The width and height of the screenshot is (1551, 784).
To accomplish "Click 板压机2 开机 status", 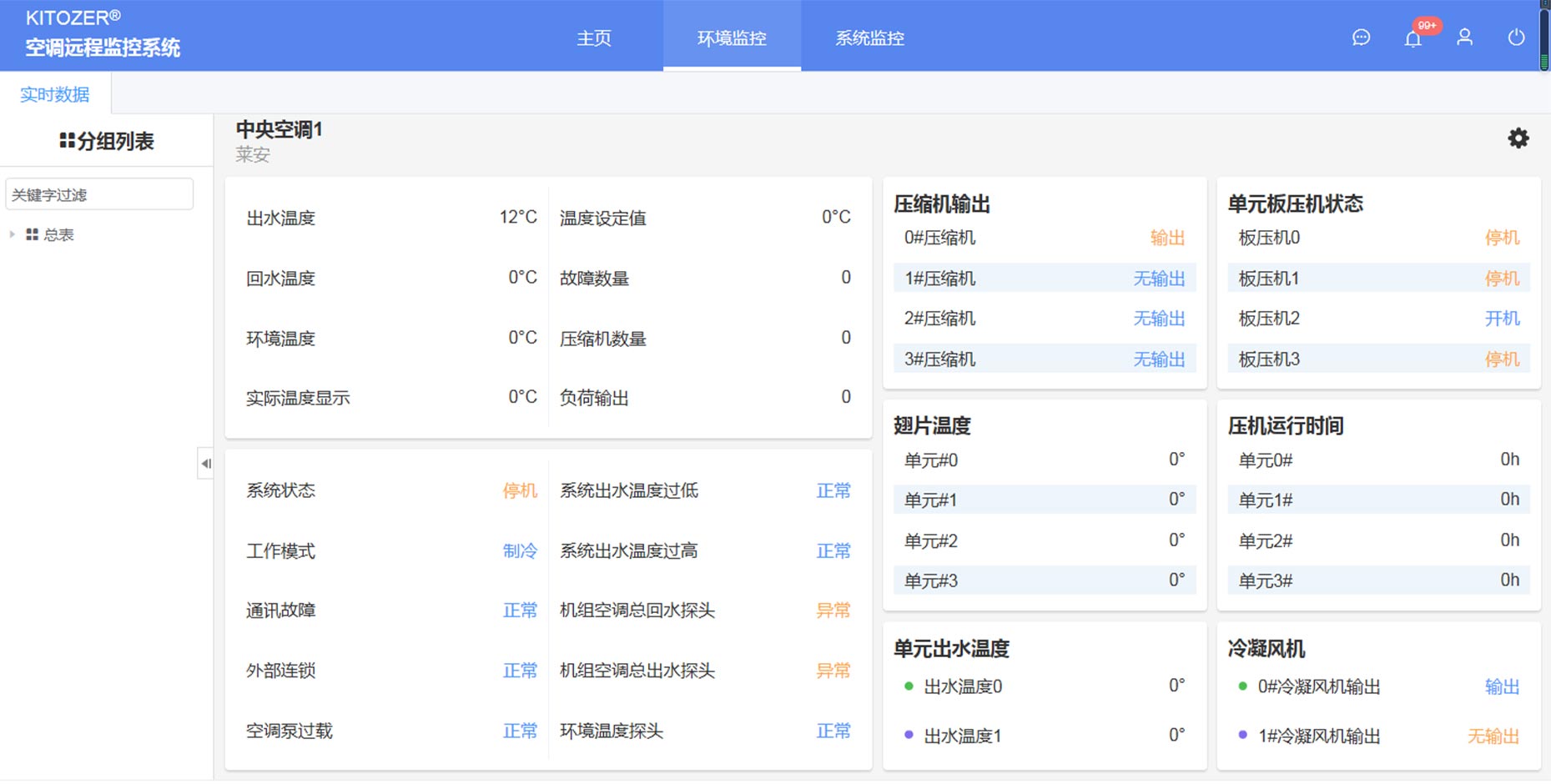I will click(x=1502, y=319).
